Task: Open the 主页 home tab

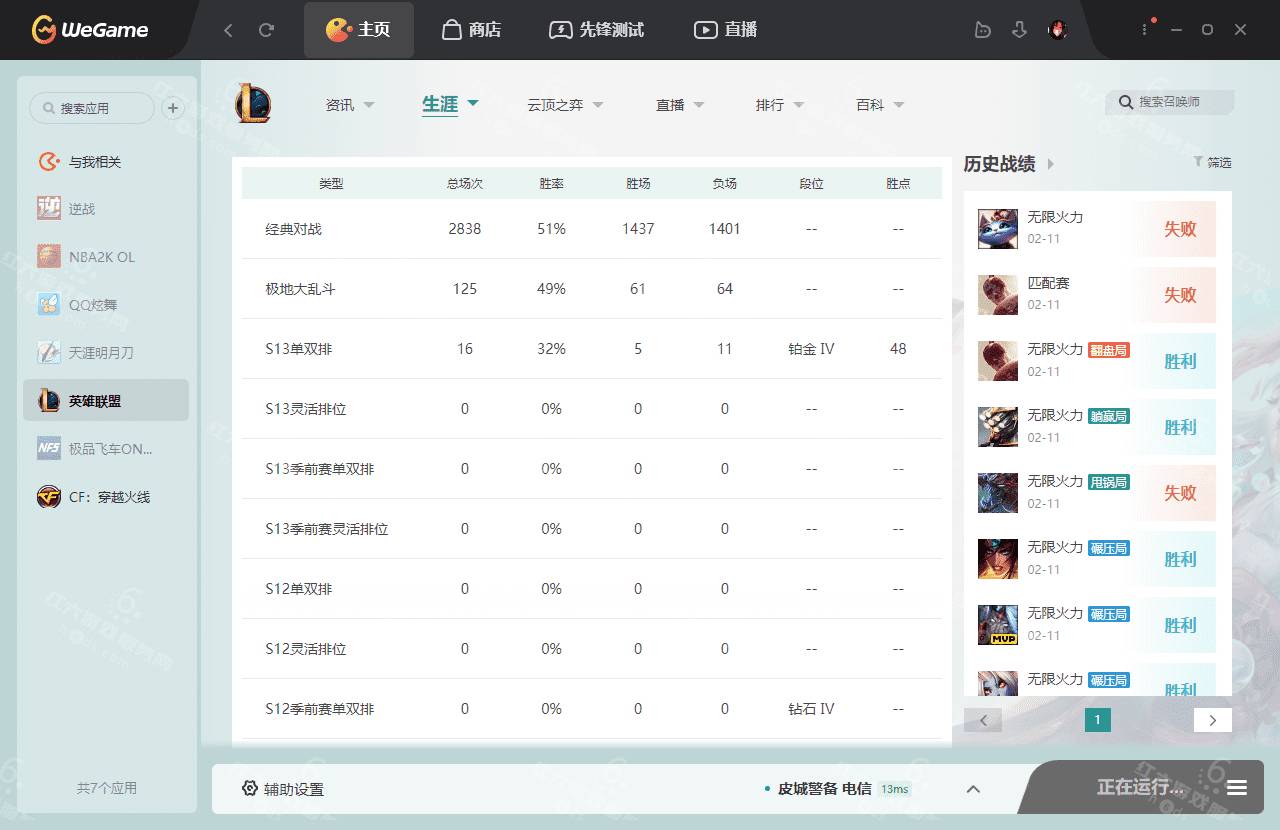Action: click(358, 30)
